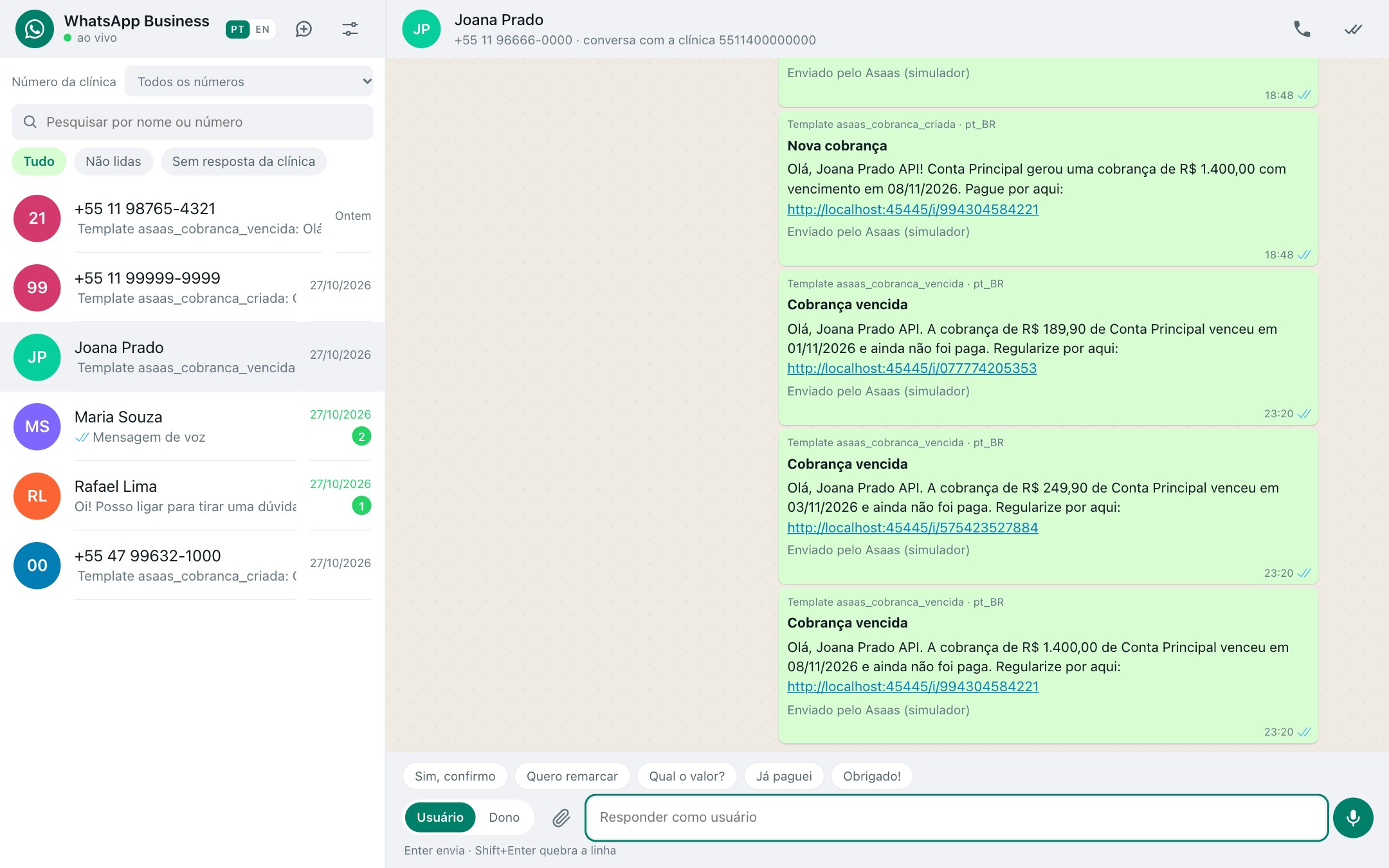The height and width of the screenshot is (868, 1389).
Task: Click the red 21 avatar in the contact list
Action: pos(37,218)
